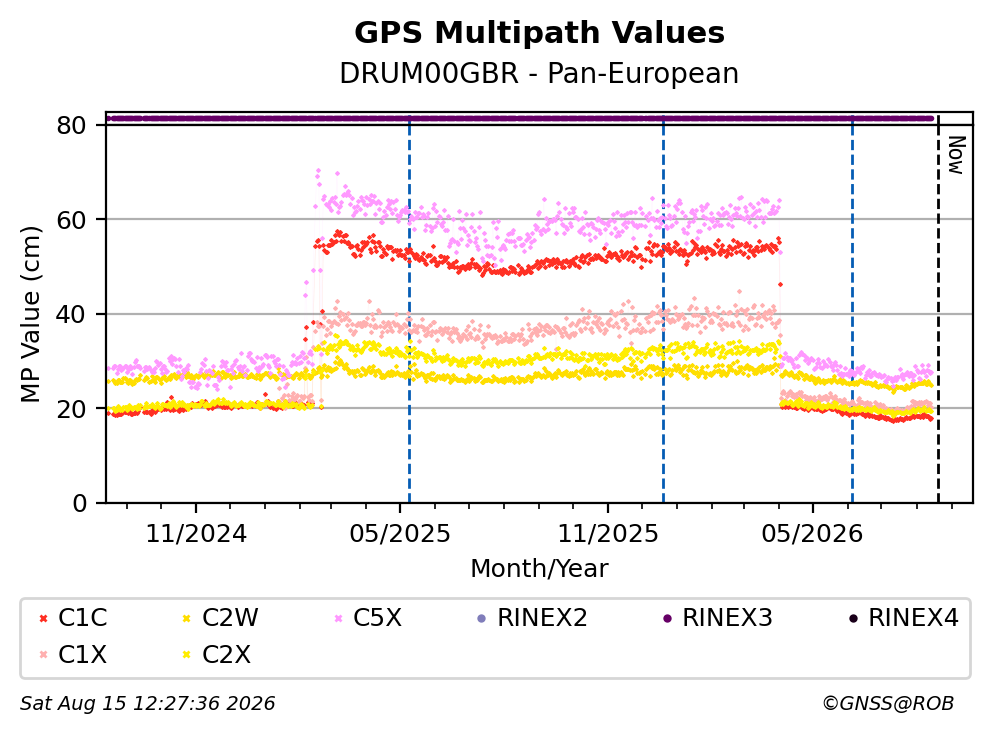The image size is (992, 734).
Task: Click the DRUM00GBR - Pan-European subtitle
Action: pos(539,73)
